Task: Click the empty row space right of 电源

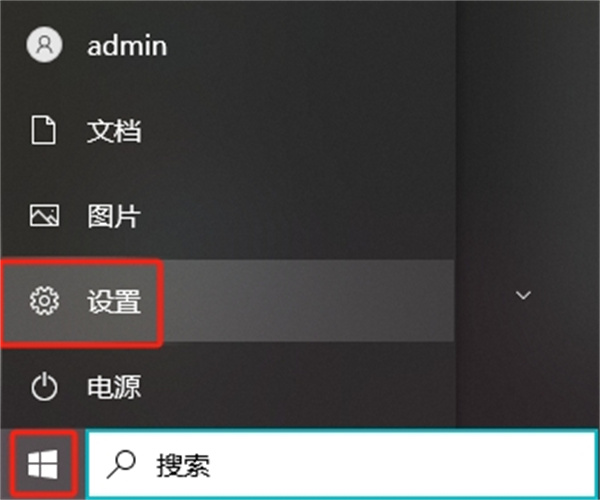Action: pos(298,387)
